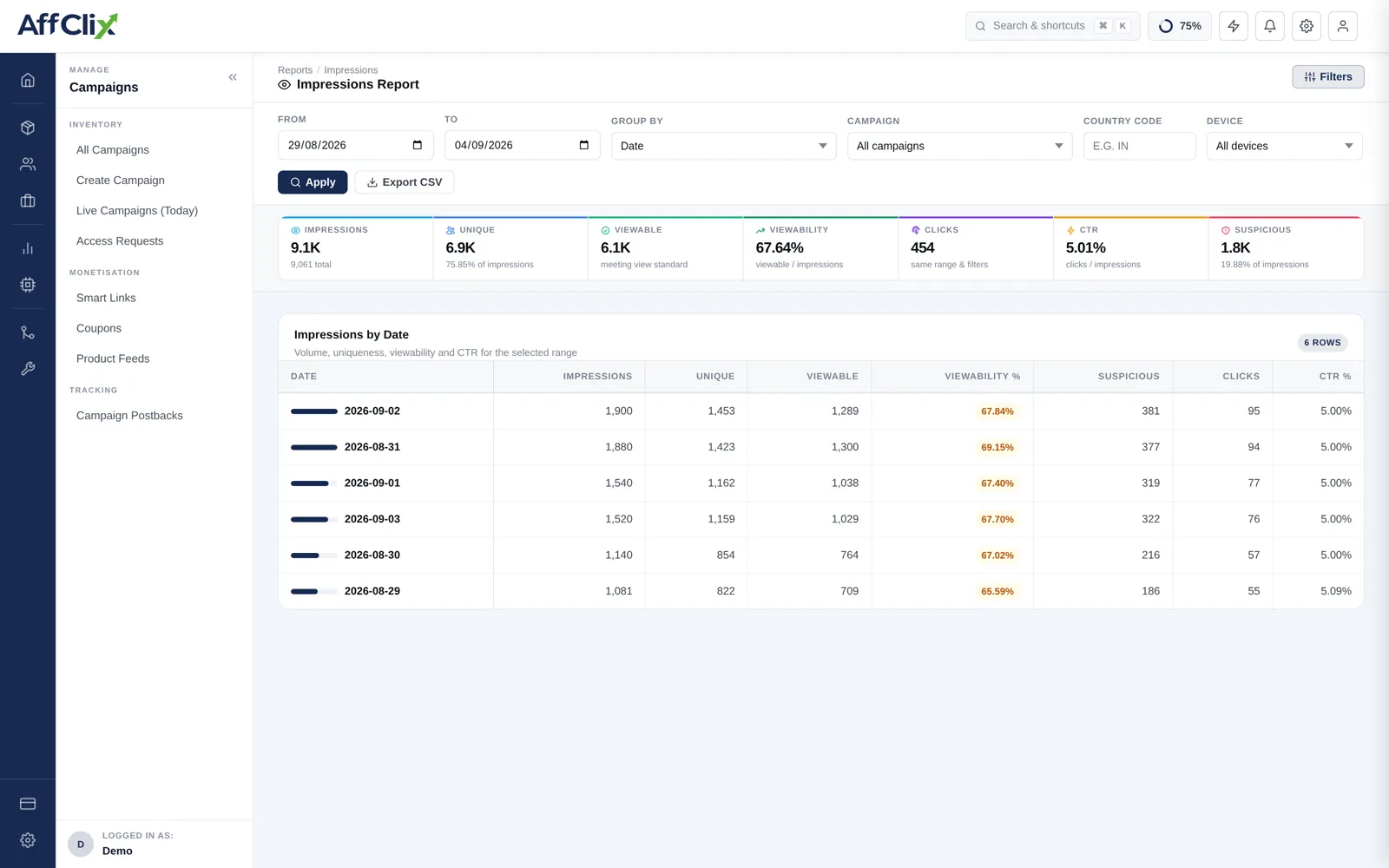Screen dimensions: 1389x868
Task: Open Coupons in sidebar
Action: tap(99, 328)
